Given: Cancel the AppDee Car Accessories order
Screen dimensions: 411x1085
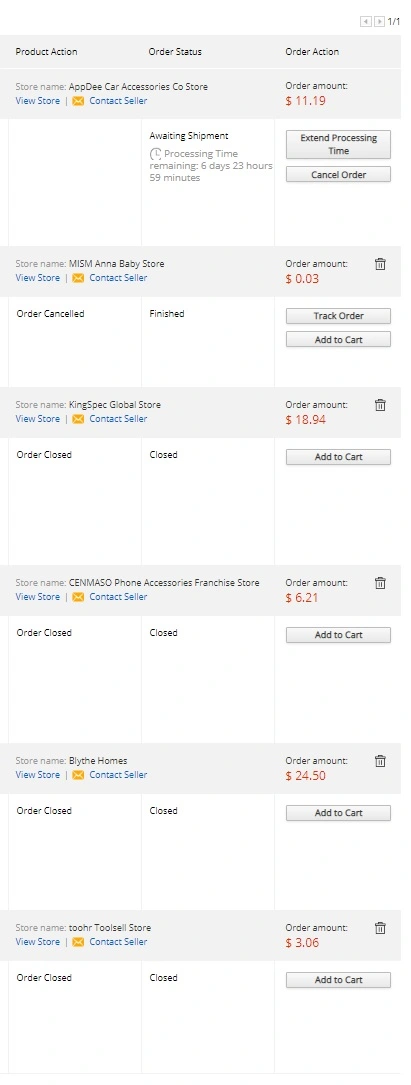Looking at the screenshot, I should (338, 174).
